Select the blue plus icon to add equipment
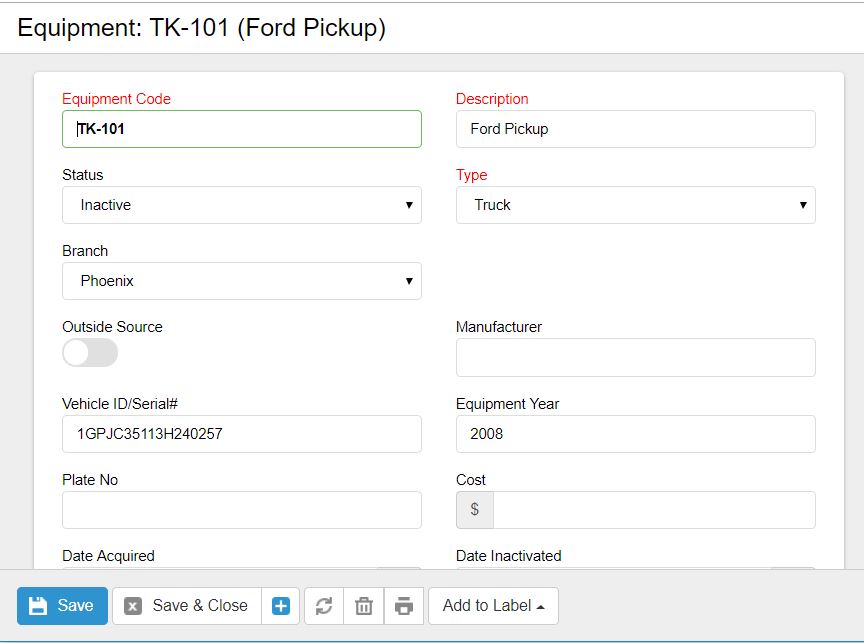Screen dimensions: 864x643 click(x=281, y=605)
